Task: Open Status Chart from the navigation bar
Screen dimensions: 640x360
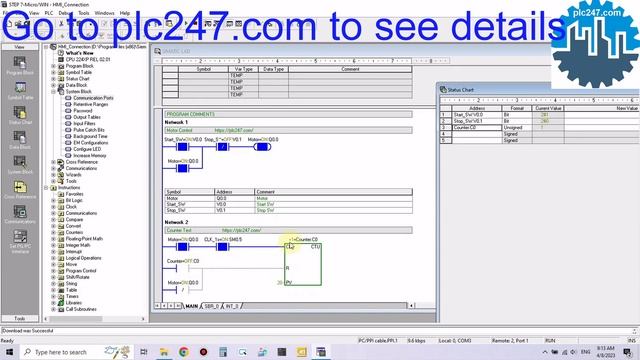Action: pos(20,115)
